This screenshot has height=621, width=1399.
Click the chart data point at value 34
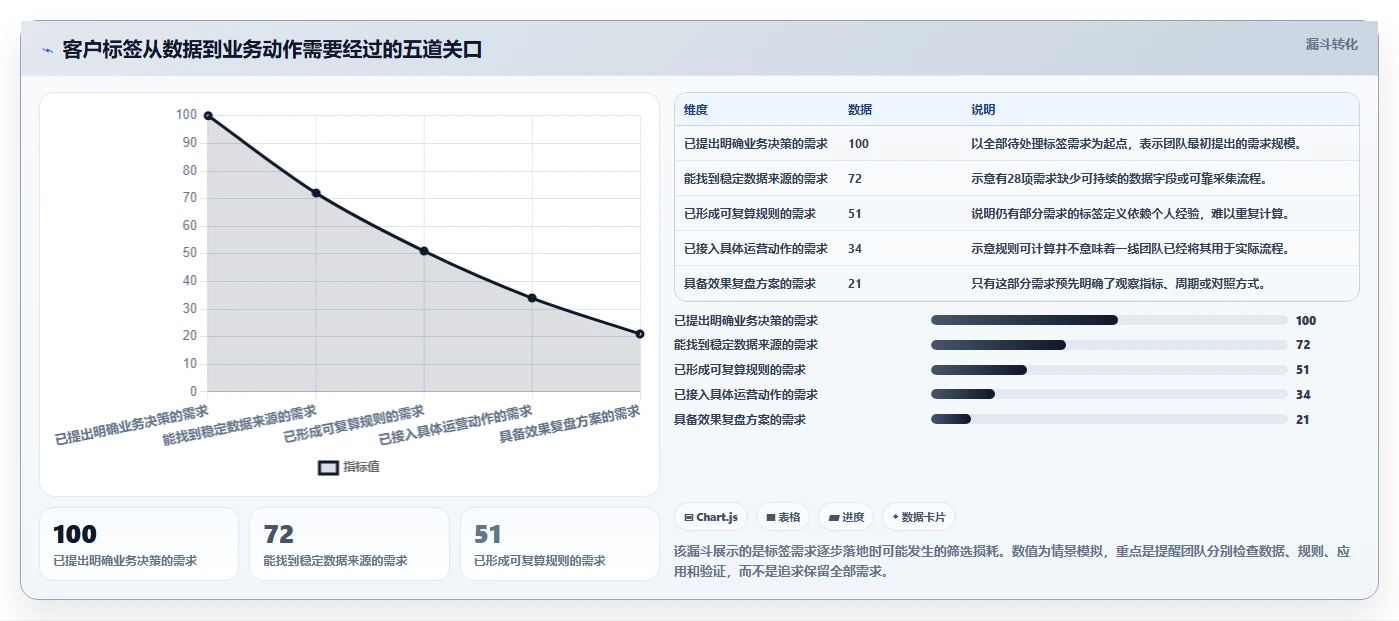532,298
